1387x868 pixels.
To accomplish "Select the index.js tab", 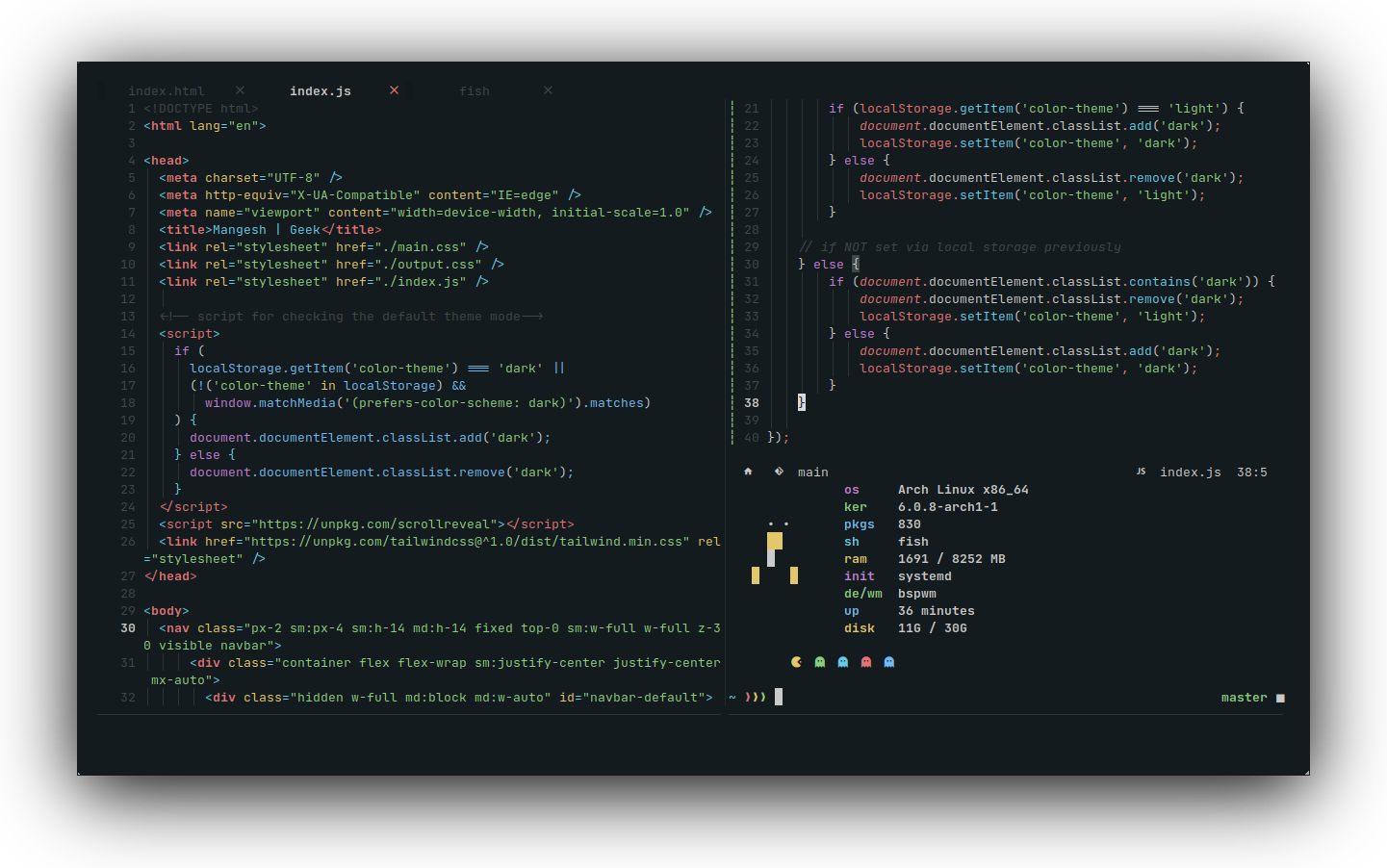I will pos(321,91).
